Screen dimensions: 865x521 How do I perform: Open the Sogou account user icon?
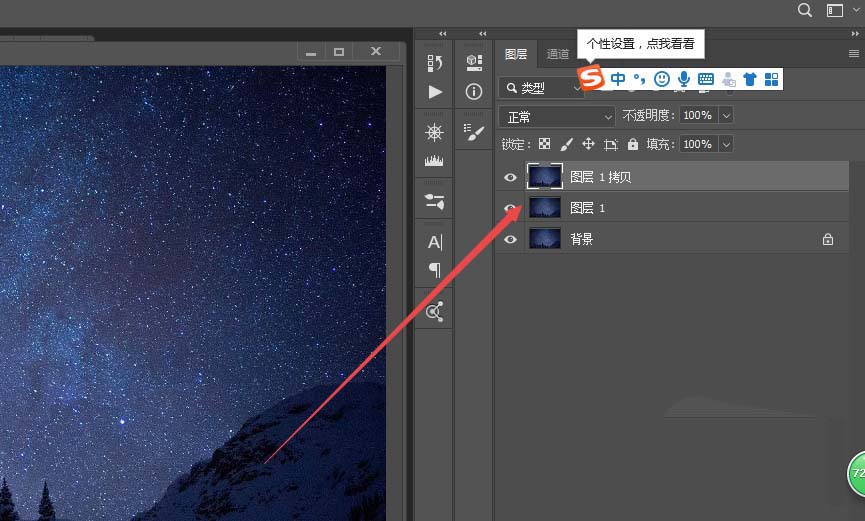[x=728, y=79]
